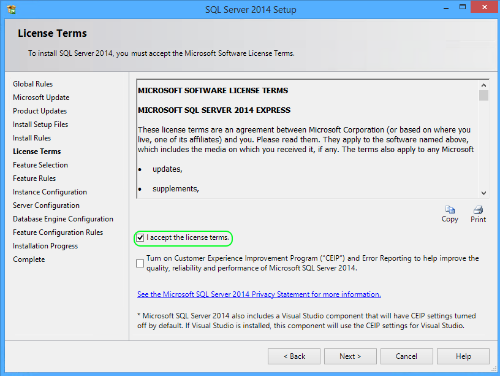
Task: Select 'Database Engine Configuration' step
Action: tap(63, 219)
